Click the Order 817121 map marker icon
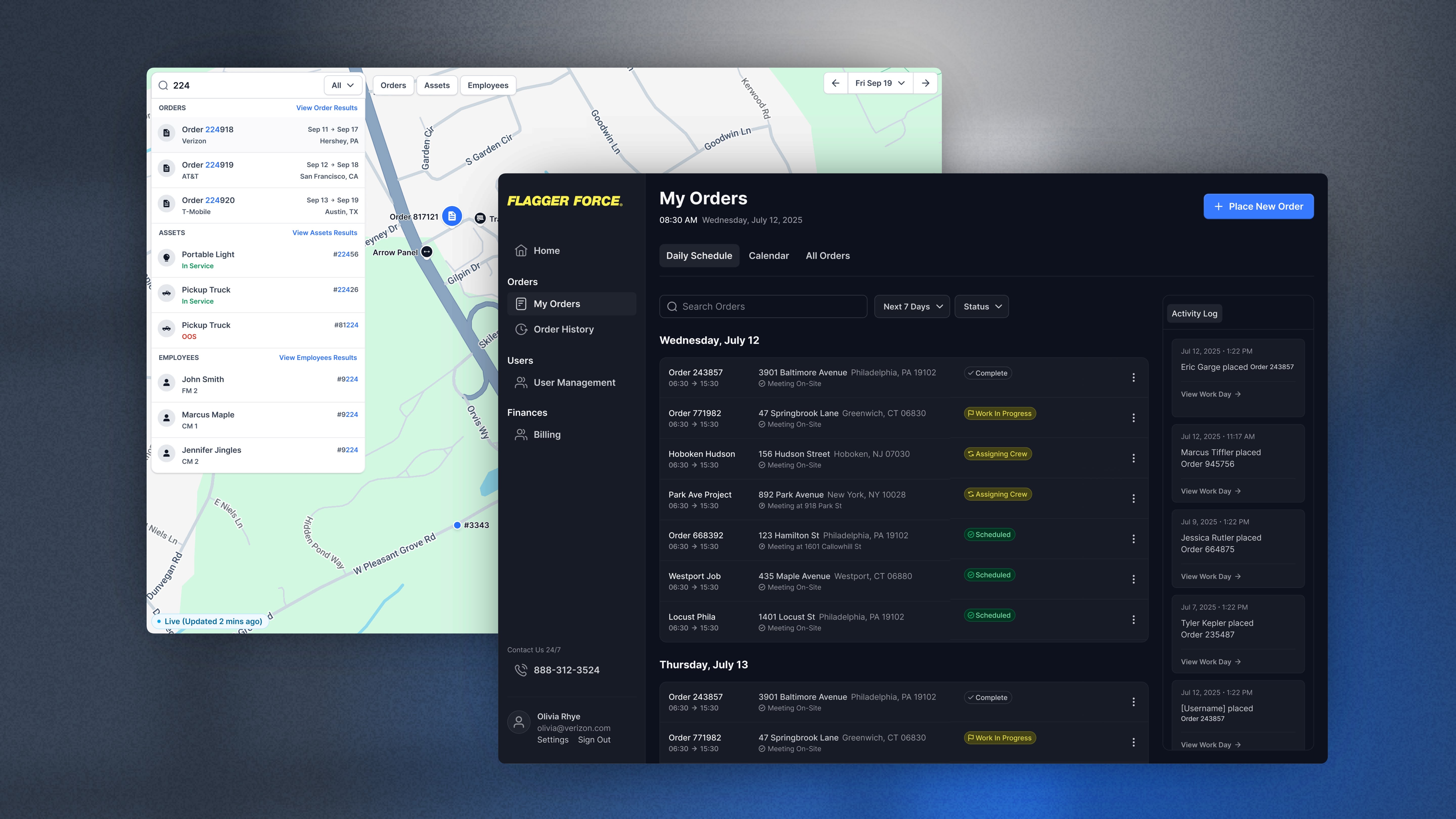1456x819 pixels. (452, 216)
